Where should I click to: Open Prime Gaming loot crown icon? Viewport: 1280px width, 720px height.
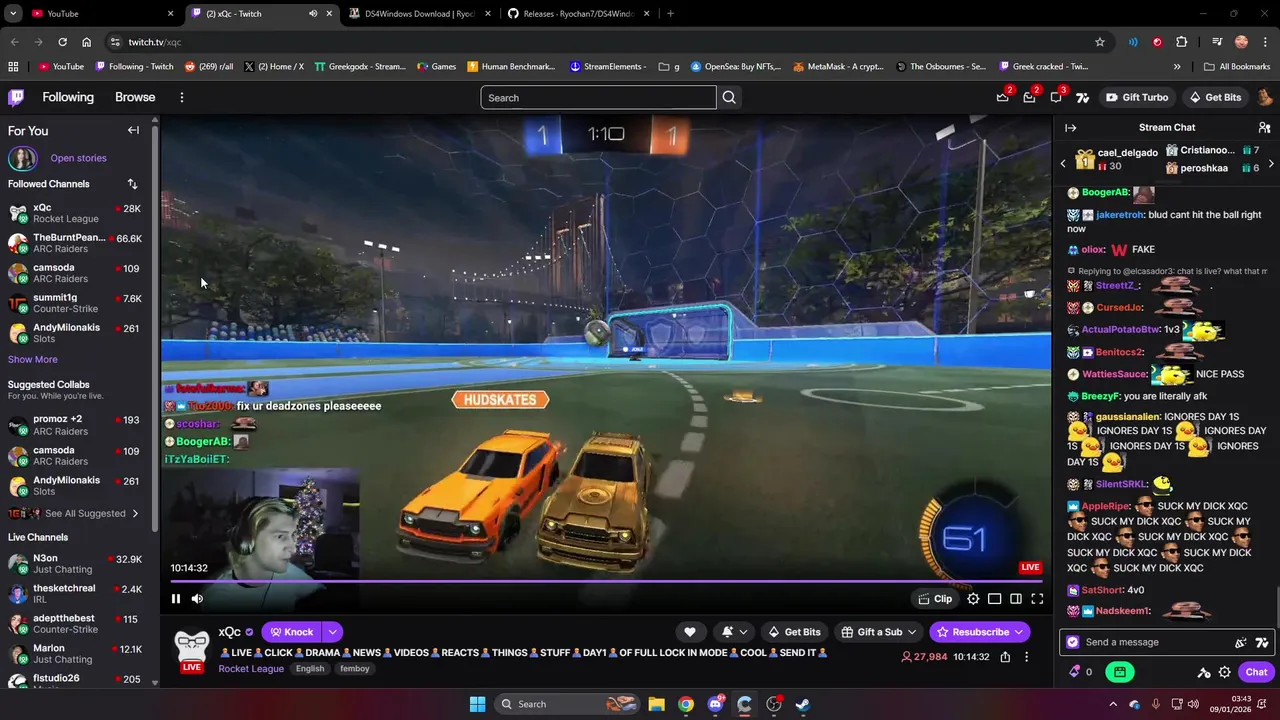[1003, 97]
